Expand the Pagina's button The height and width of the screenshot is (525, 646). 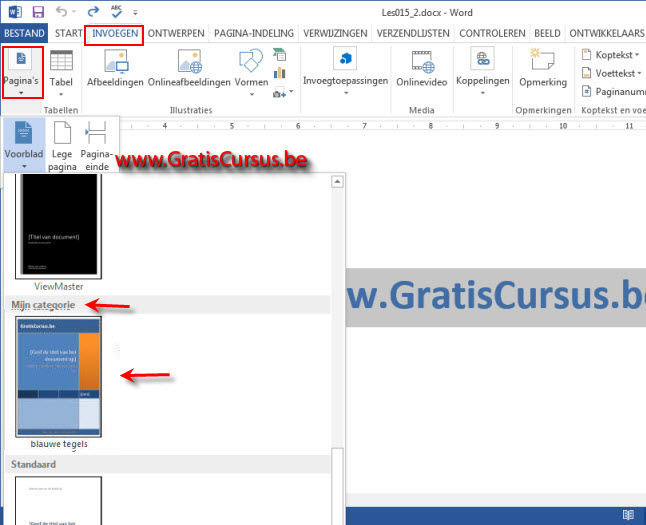[22, 73]
